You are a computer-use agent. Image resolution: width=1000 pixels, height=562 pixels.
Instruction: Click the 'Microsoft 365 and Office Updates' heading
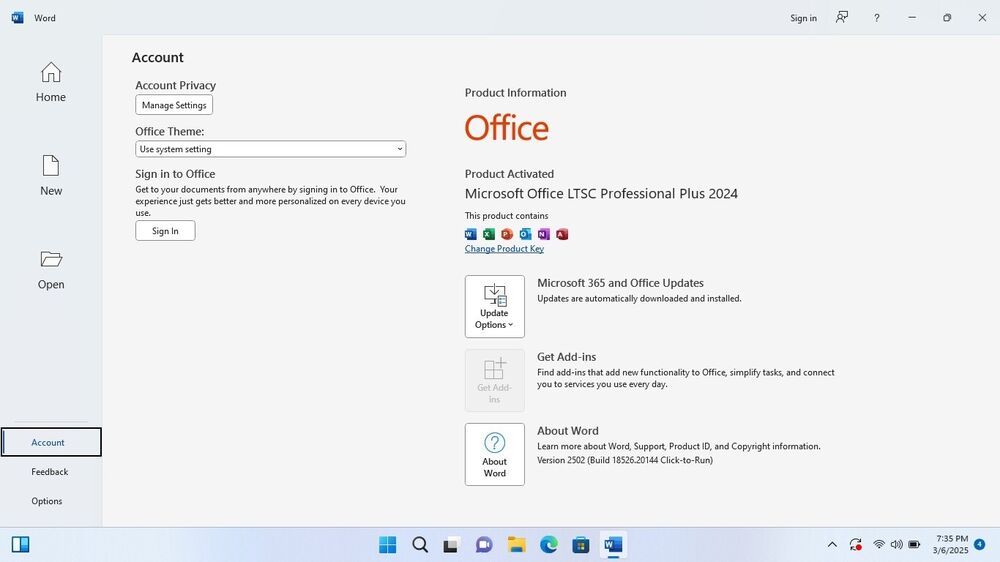(621, 283)
